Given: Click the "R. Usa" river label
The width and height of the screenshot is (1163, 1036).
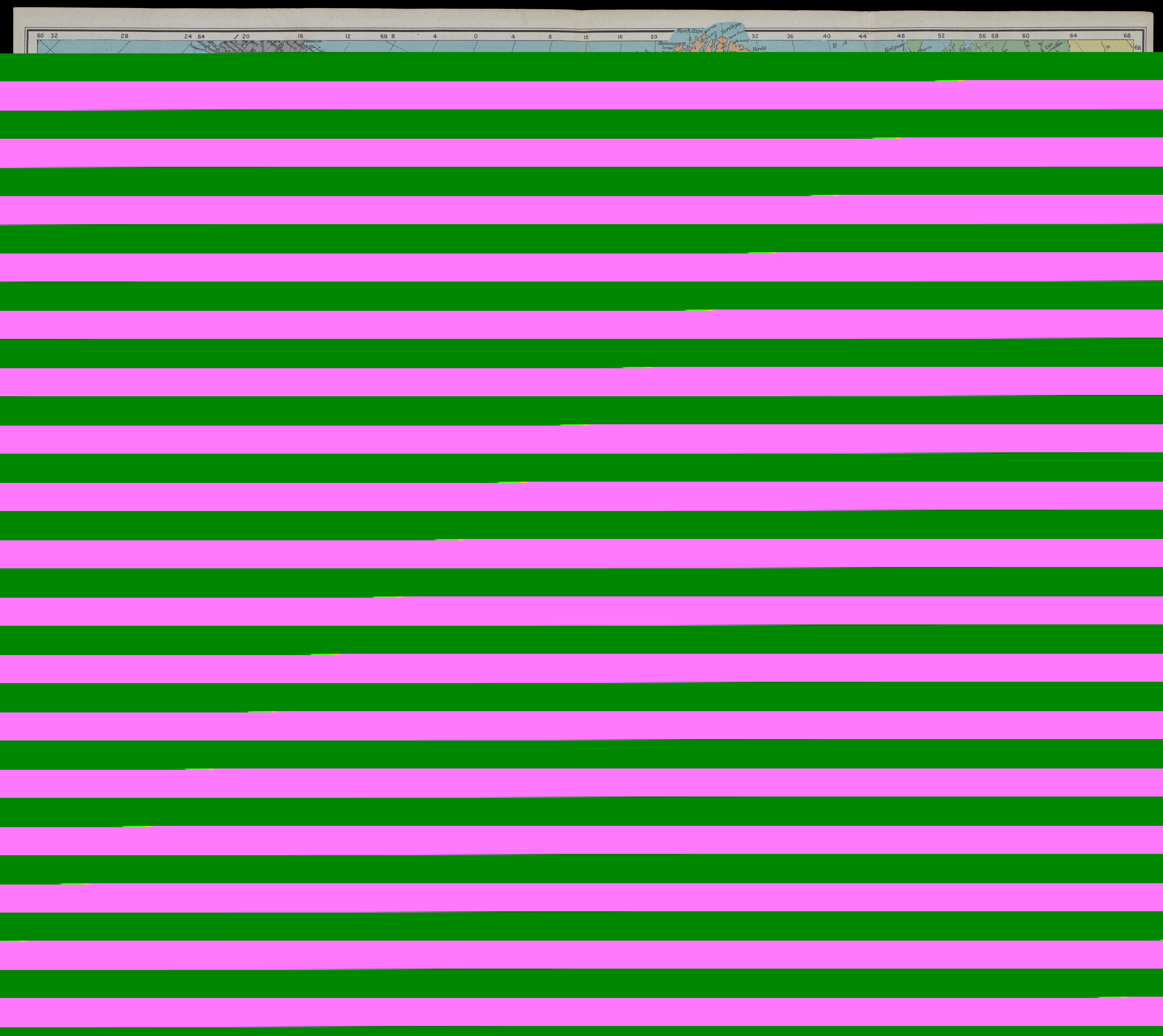Looking at the screenshot, I should click(1047, 47).
